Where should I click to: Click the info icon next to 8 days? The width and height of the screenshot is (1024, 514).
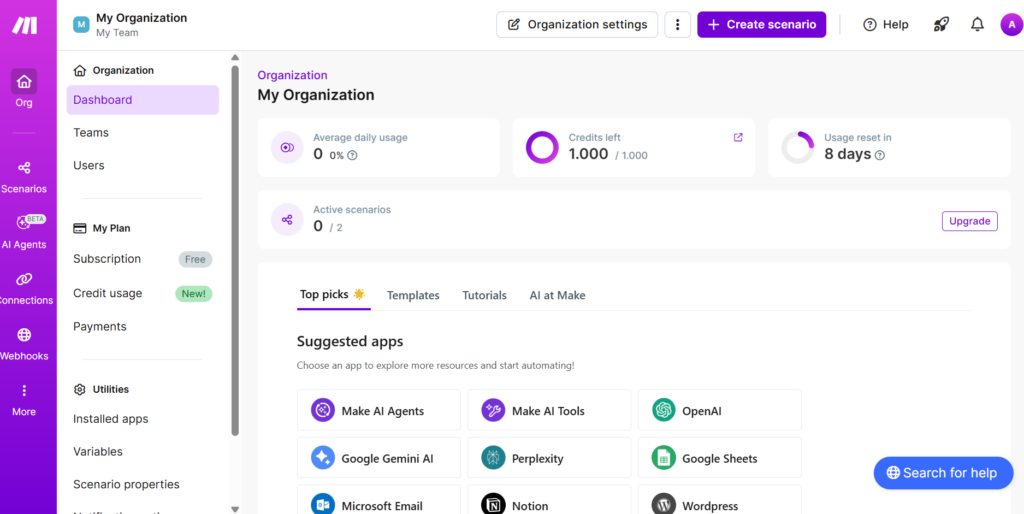879,155
